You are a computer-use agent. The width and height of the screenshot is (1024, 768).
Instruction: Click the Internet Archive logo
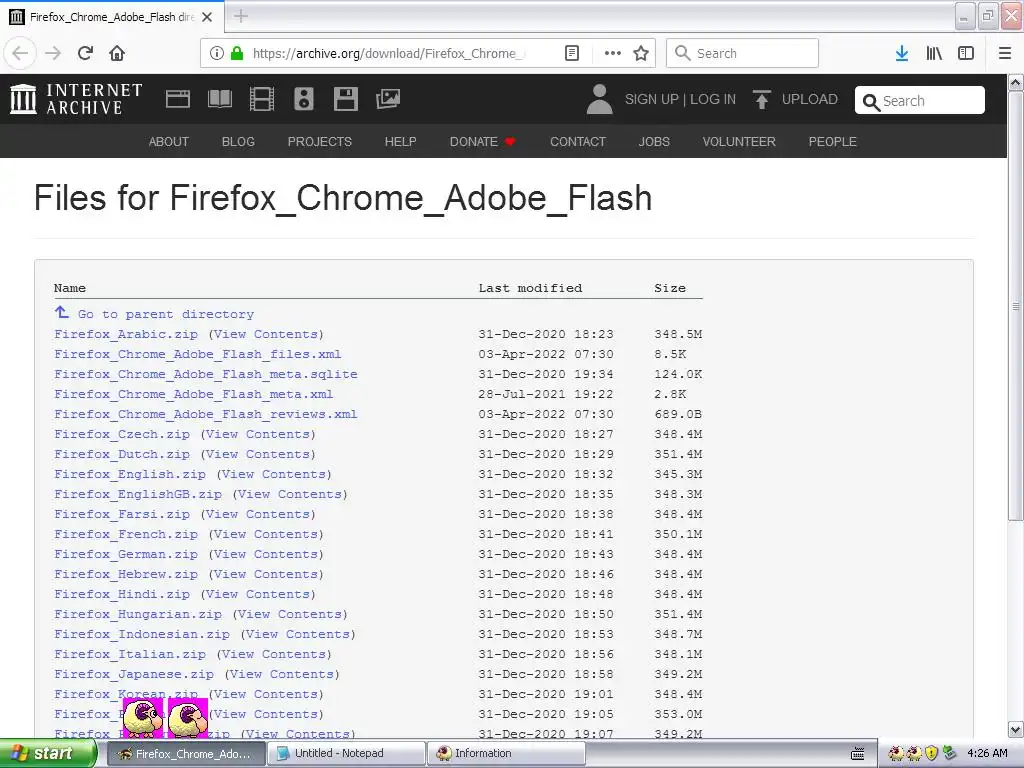76,99
